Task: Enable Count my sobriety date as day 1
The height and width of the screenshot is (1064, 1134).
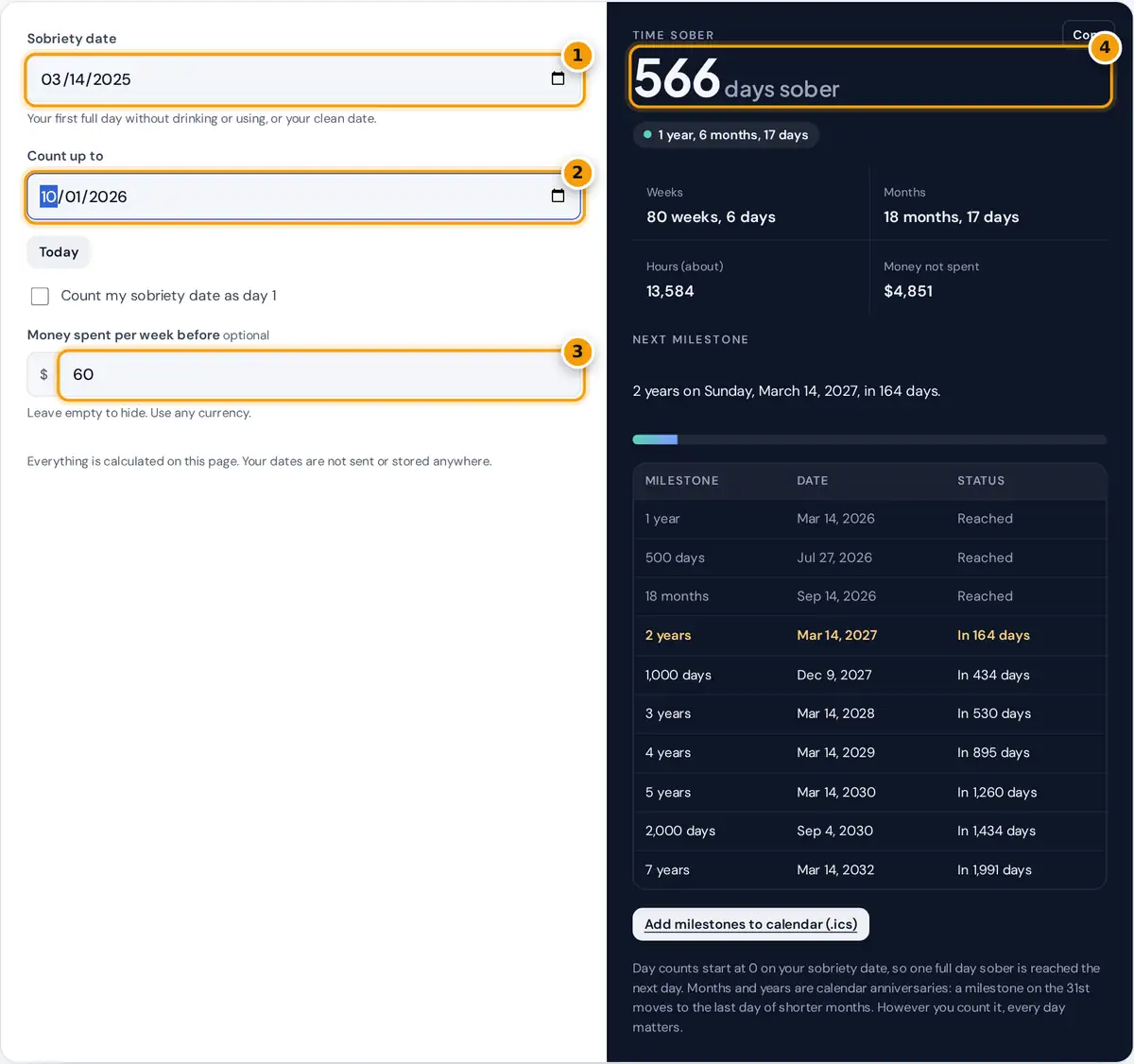Action: [x=40, y=296]
